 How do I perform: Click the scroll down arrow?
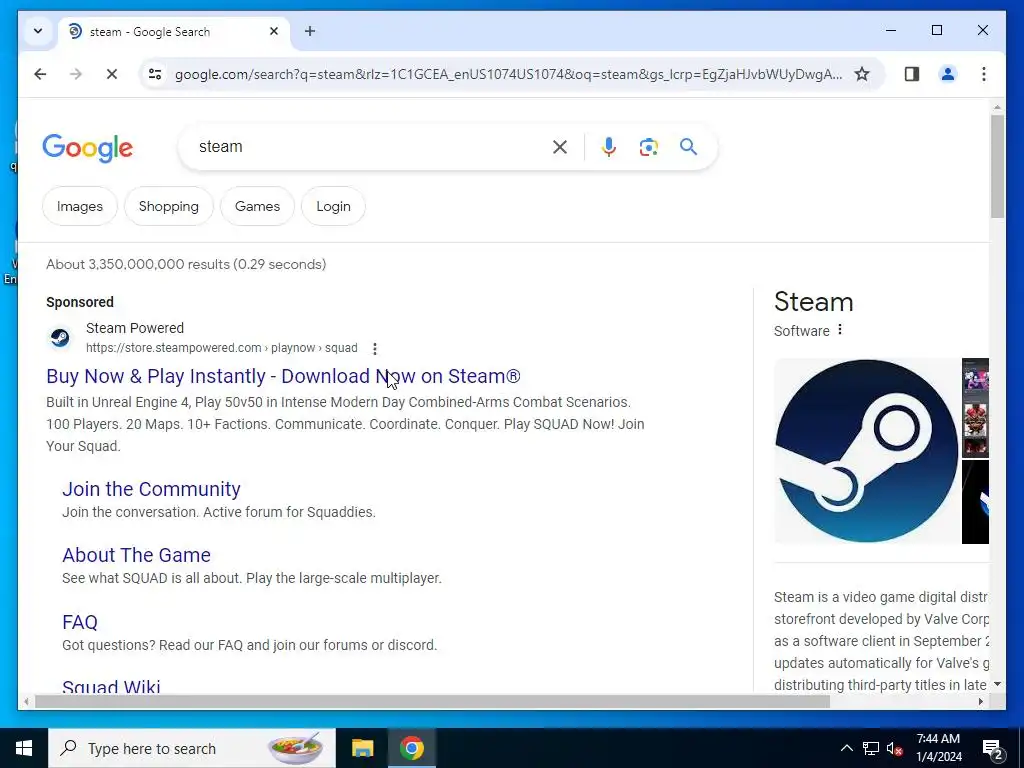pyautogui.click(x=997, y=684)
